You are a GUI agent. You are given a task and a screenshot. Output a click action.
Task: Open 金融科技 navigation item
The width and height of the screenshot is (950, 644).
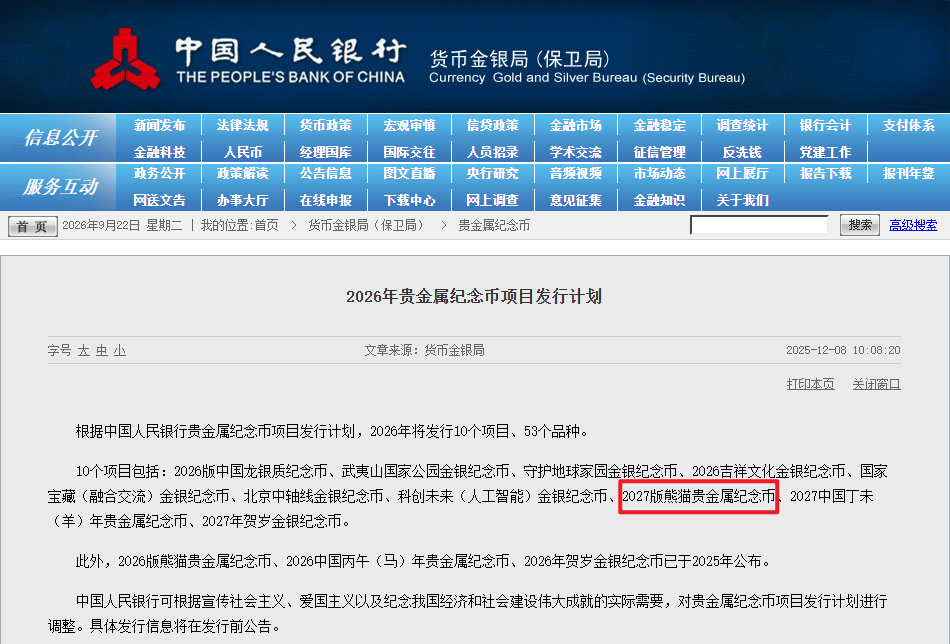point(159,151)
